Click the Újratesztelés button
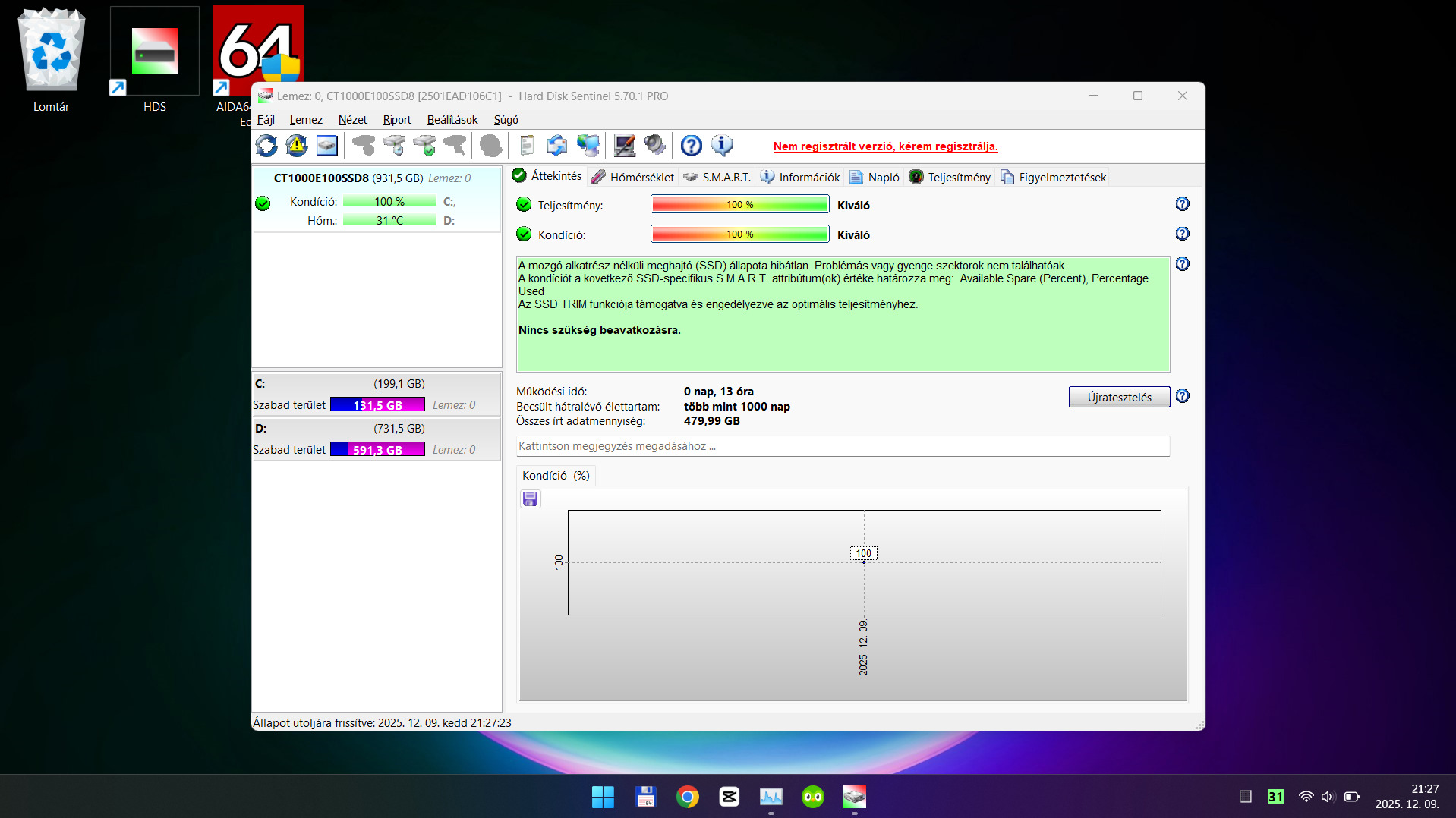1456x818 pixels. click(x=1119, y=397)
